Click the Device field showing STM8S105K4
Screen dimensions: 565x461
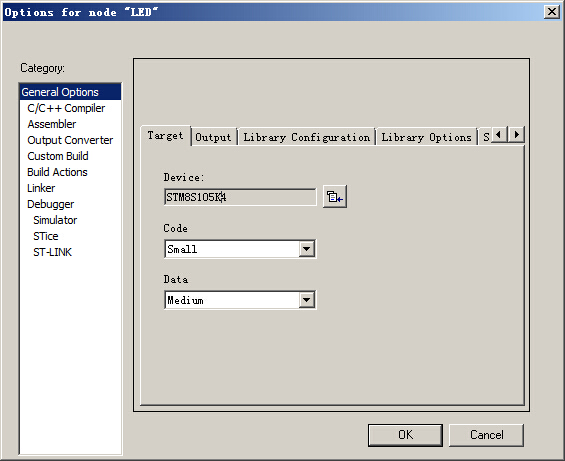coord(240,197)
